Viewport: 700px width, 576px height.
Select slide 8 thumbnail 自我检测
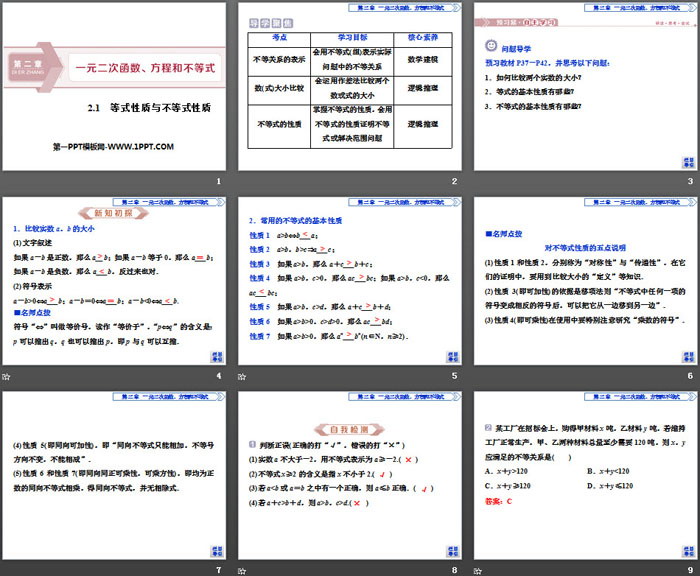[x=350, y=476]
